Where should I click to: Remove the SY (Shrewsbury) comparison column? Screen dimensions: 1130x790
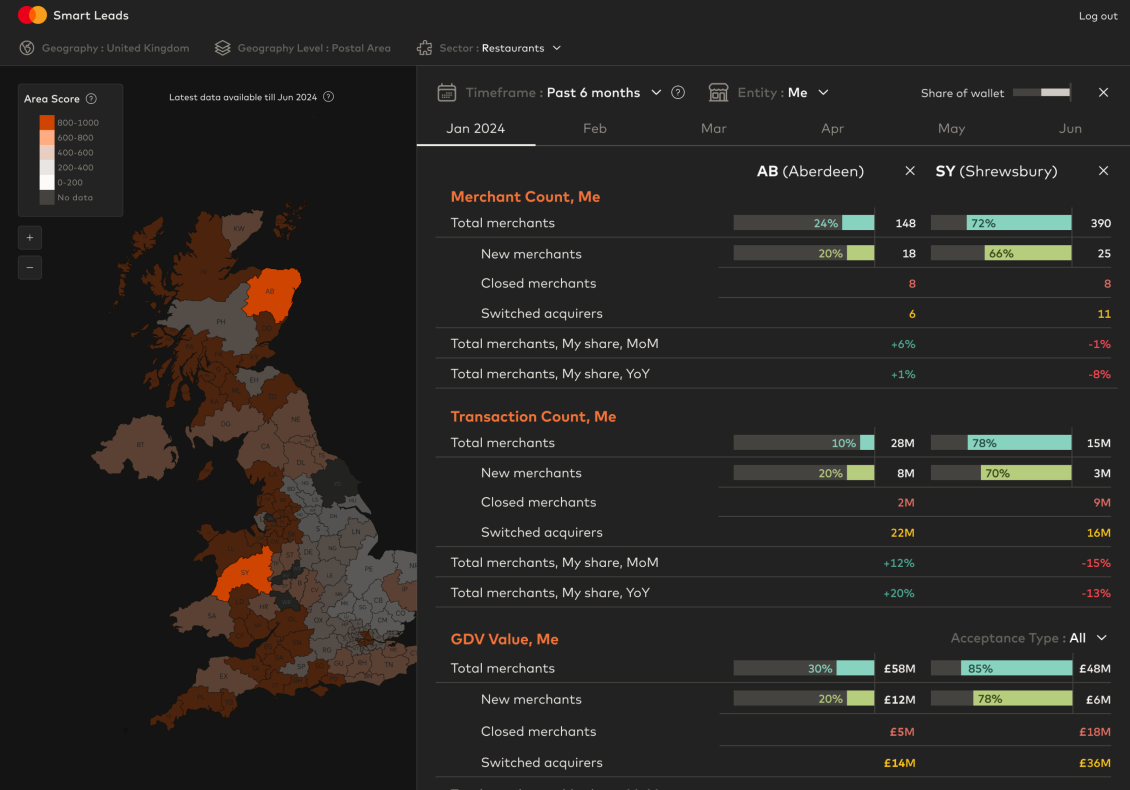pyautogui.click(x=1103, y=171)
